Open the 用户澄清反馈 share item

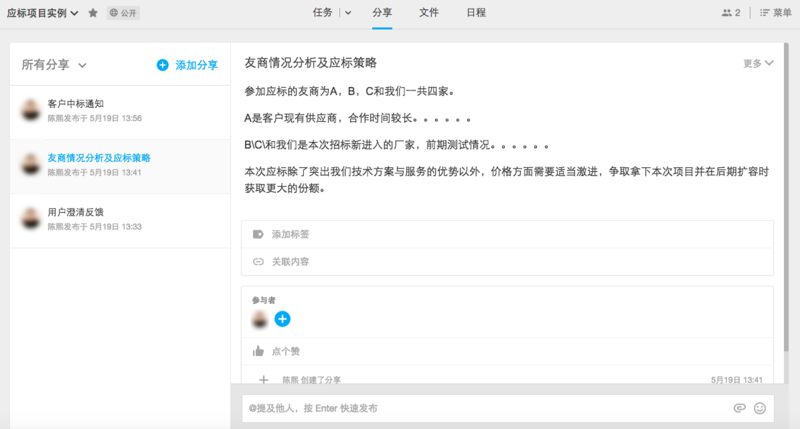[x=120, y=220]
